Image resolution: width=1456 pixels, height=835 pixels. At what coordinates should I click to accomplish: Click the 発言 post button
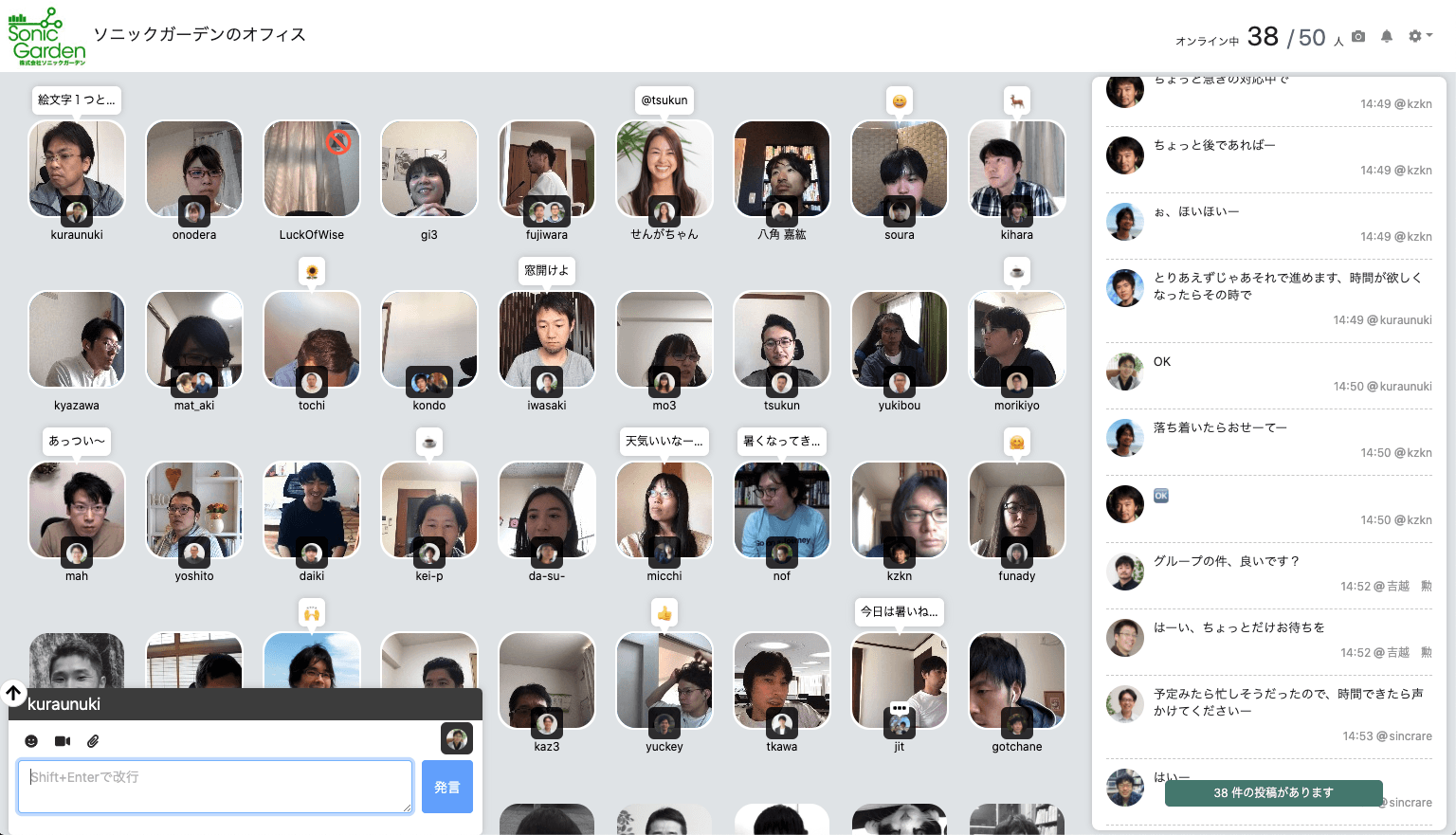click(x=446, y=787)
